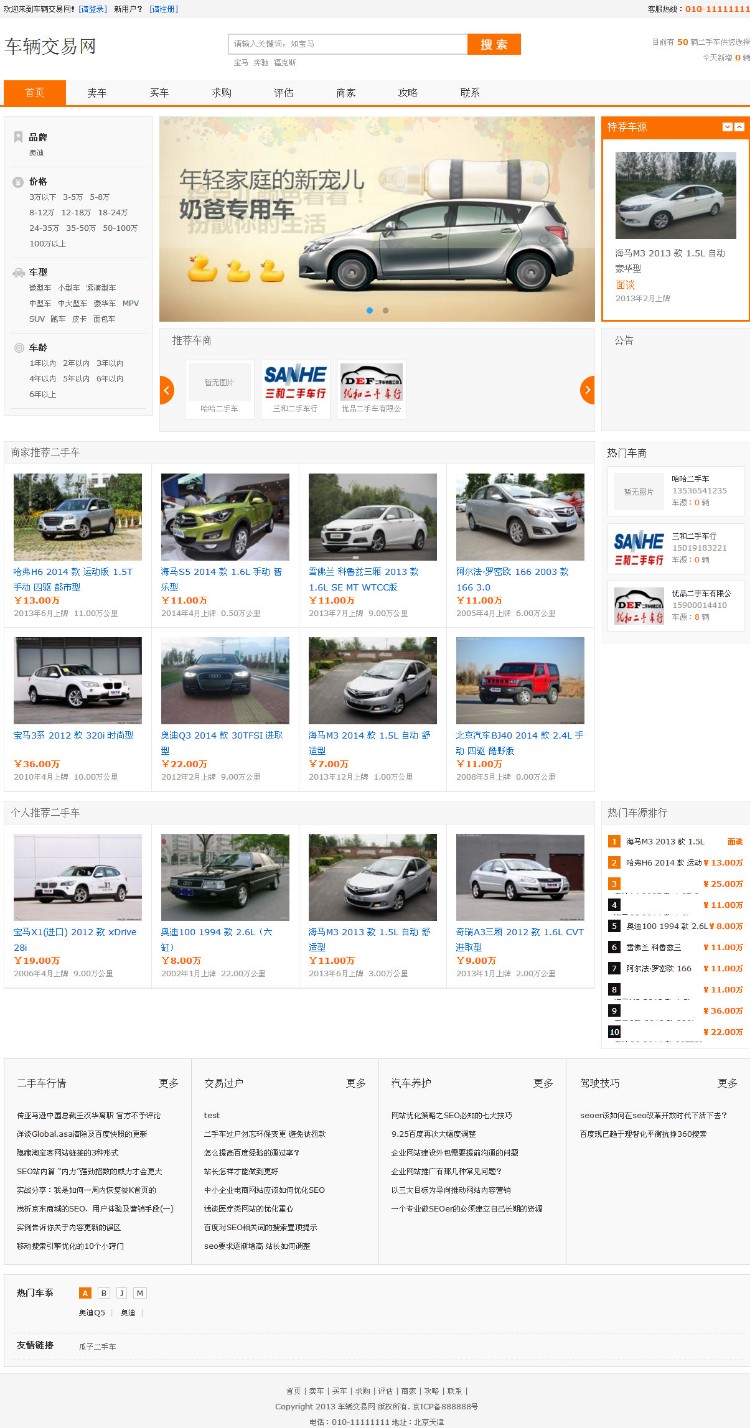Click the right arrow in 推荐车商 carousel
The width and height of the screenshot is (750, 1428).
(x=587, y=390)
